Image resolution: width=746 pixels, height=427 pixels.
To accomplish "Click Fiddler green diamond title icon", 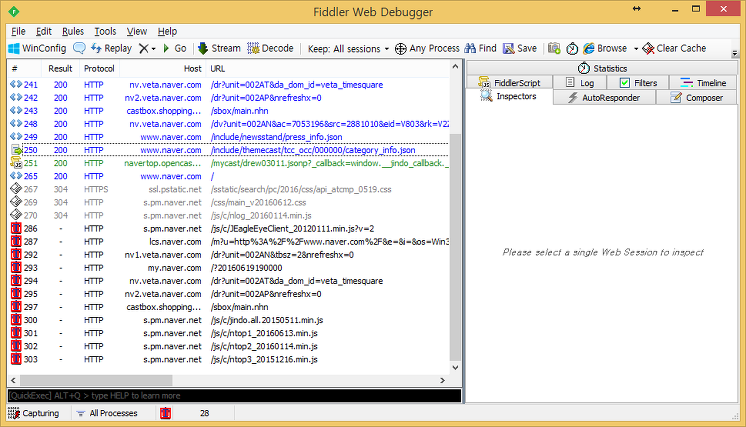I will (13, 11).
